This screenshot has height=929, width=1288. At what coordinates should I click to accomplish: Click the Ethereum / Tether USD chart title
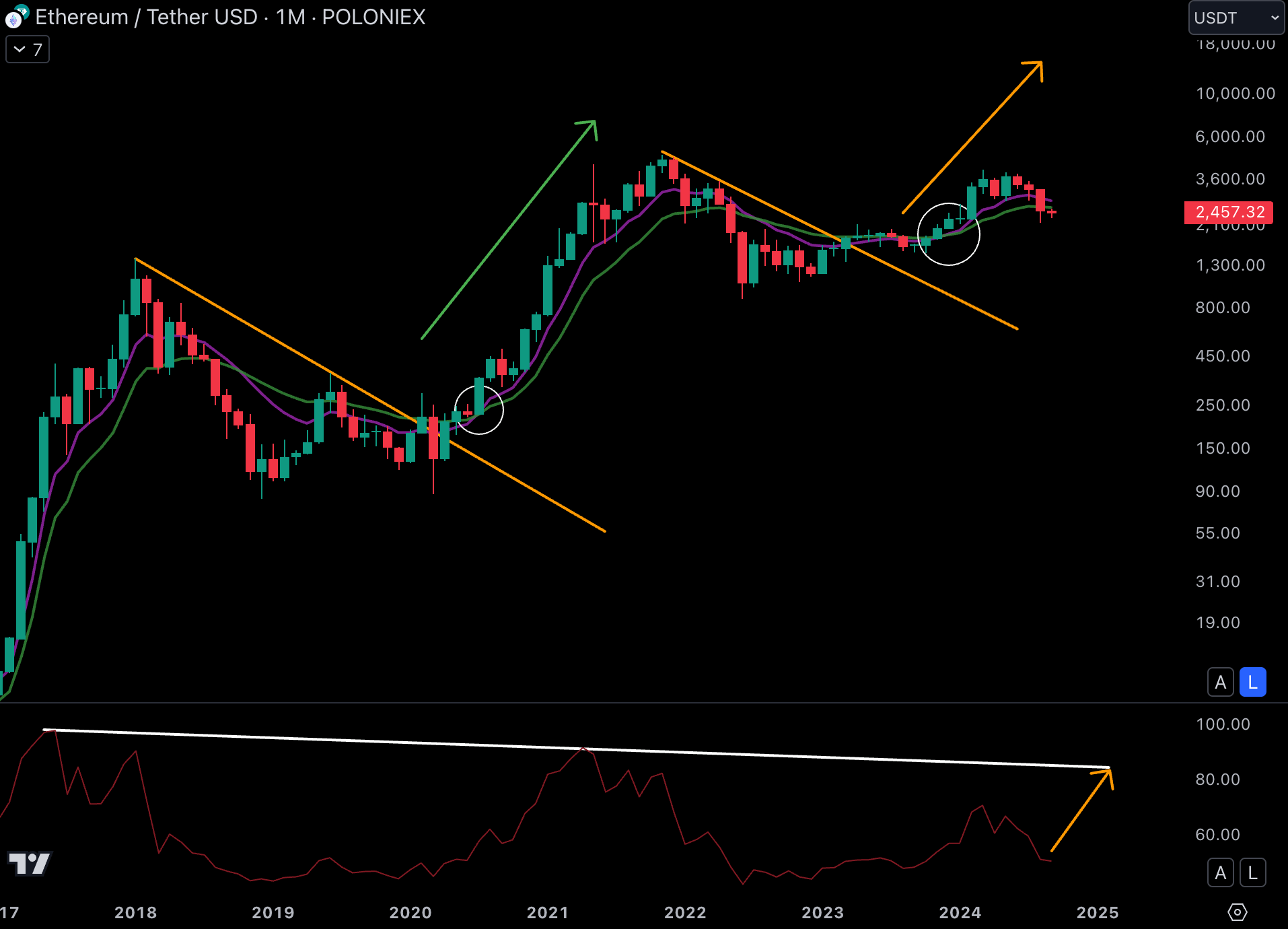[230, 17]
